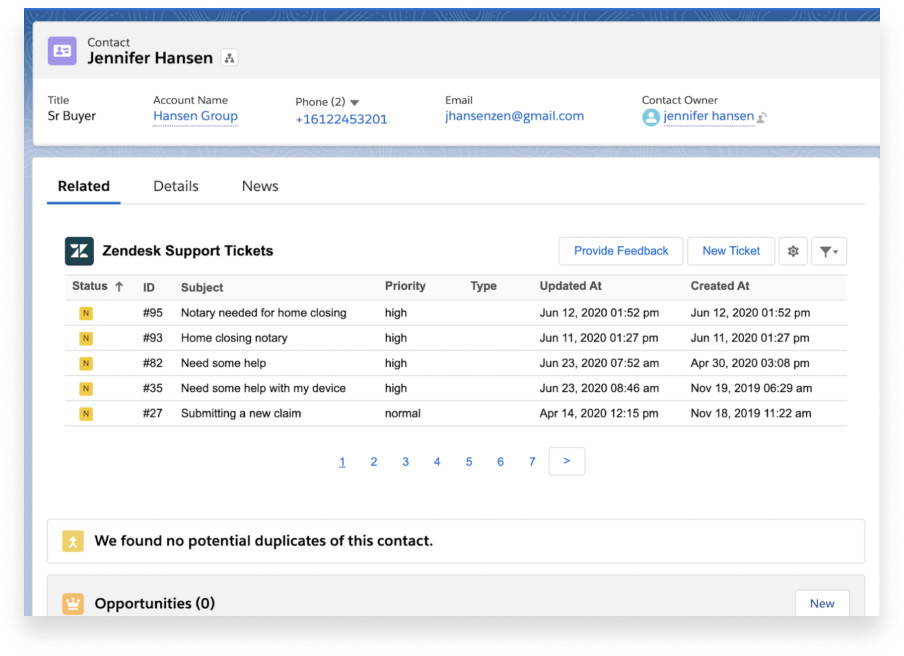The width and height of the screenshot is (904, 656).
Task: Click the Zendesk logo icon
Action: coord(80,251)
